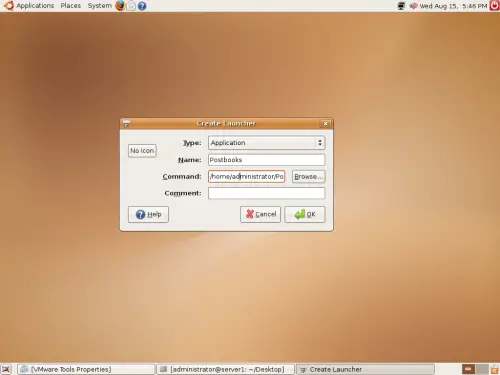Click into the empty Comment field
This screenshot has height=375, width=500.
tap(267, 193)
